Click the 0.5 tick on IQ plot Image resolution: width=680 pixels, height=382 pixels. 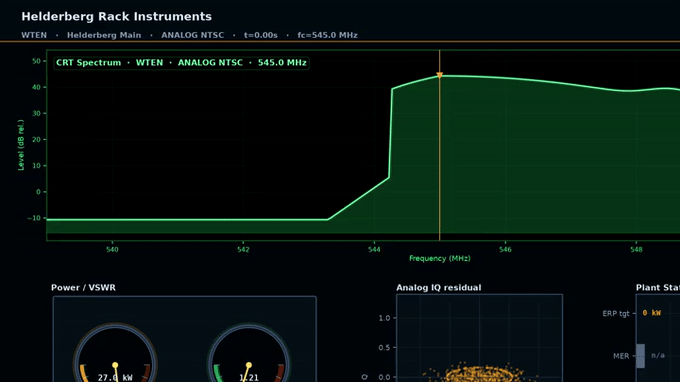coord(384,348)
